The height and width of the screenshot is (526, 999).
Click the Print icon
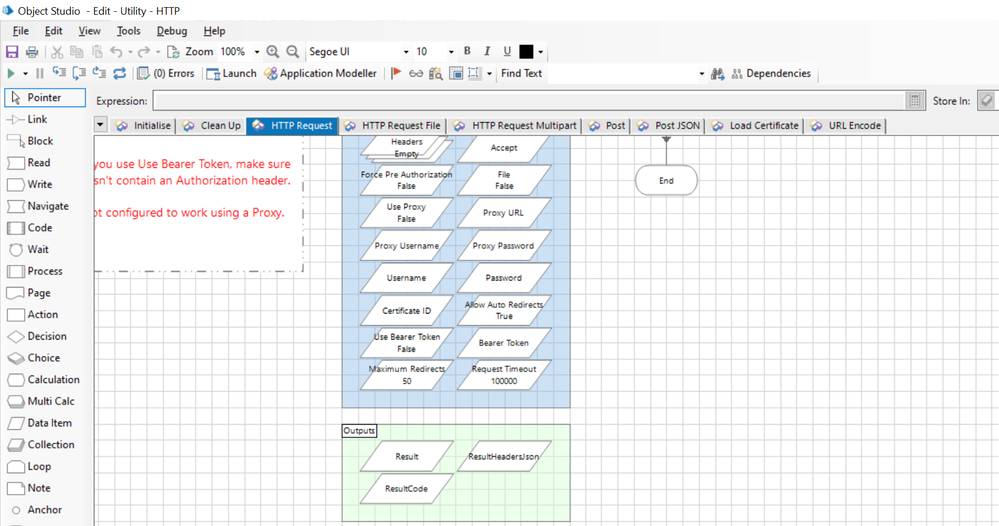(31, 52)
